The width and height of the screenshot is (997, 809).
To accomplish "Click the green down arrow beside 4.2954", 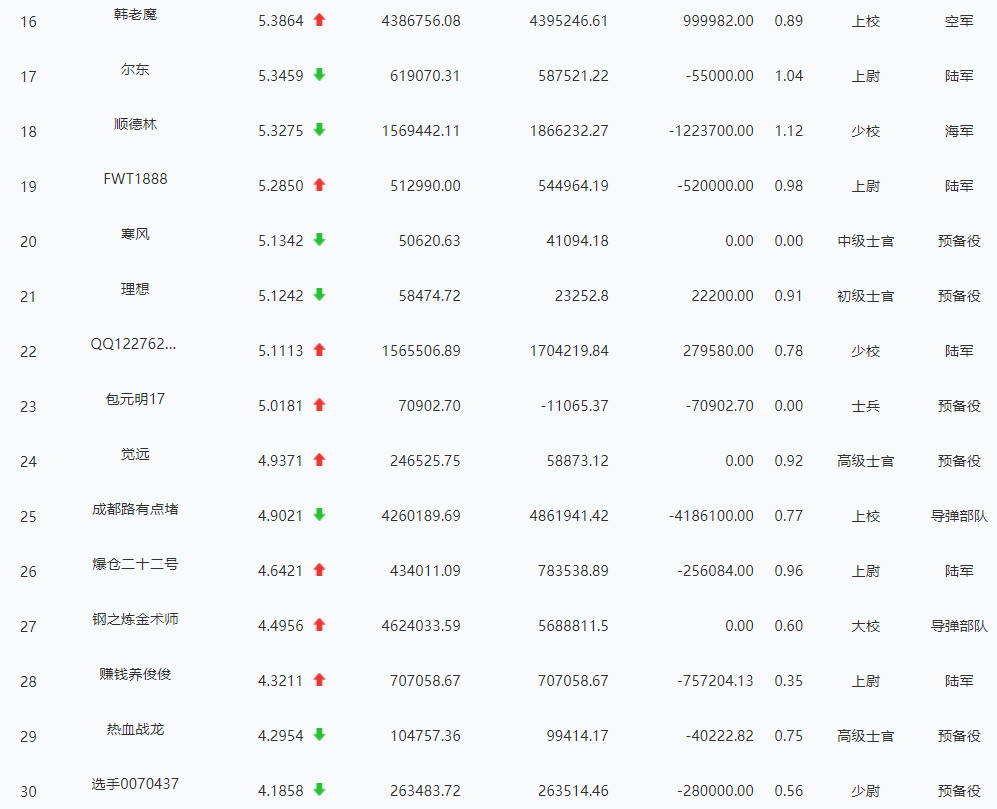I will coord(319,735).
